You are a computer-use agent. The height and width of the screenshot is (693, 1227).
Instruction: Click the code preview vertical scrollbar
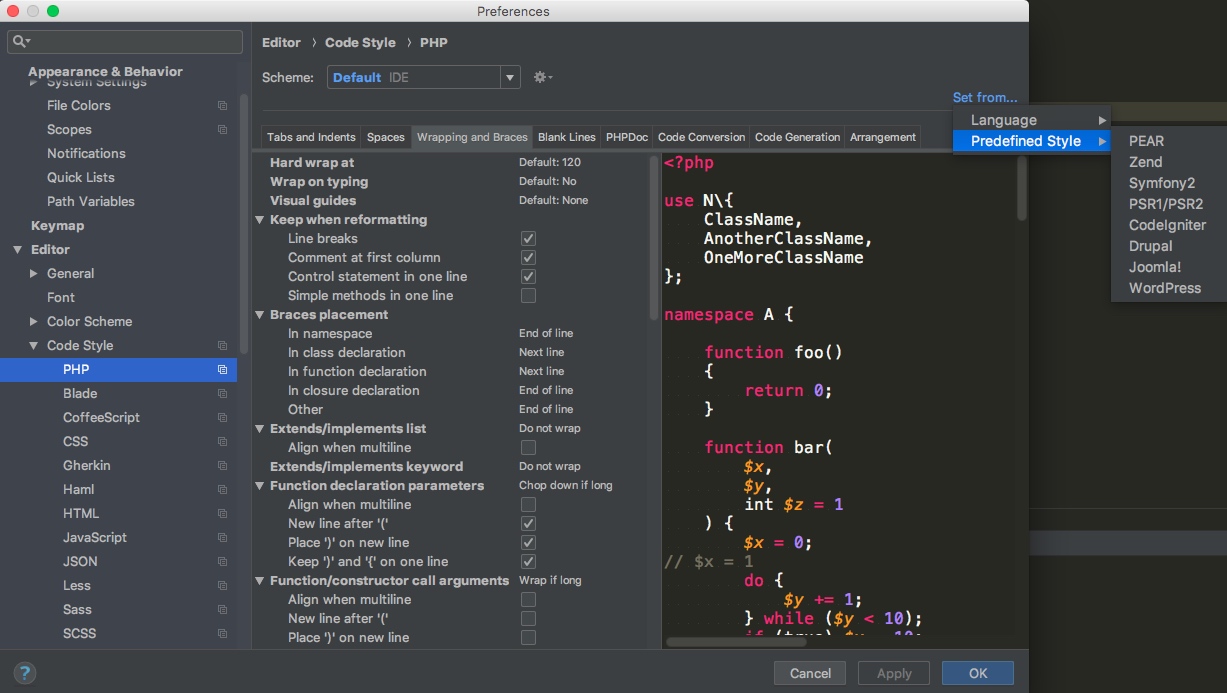pos(1021,190)
